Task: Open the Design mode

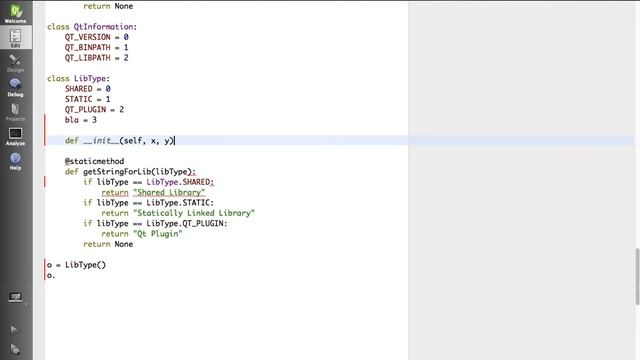Action: coord(16,62)
